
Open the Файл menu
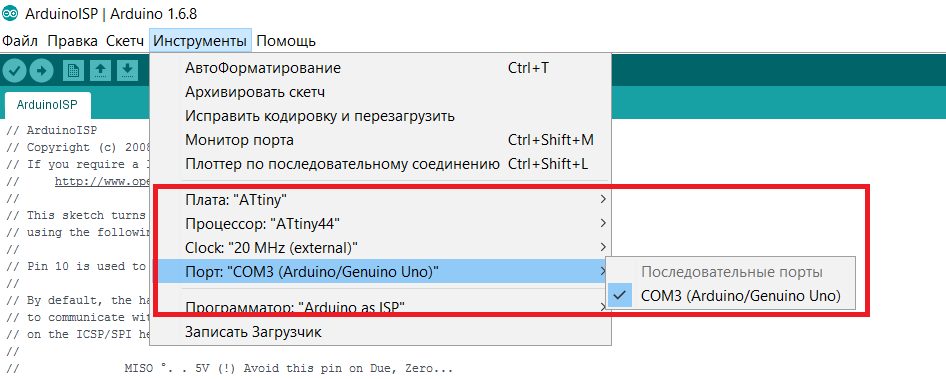(20, 41)
